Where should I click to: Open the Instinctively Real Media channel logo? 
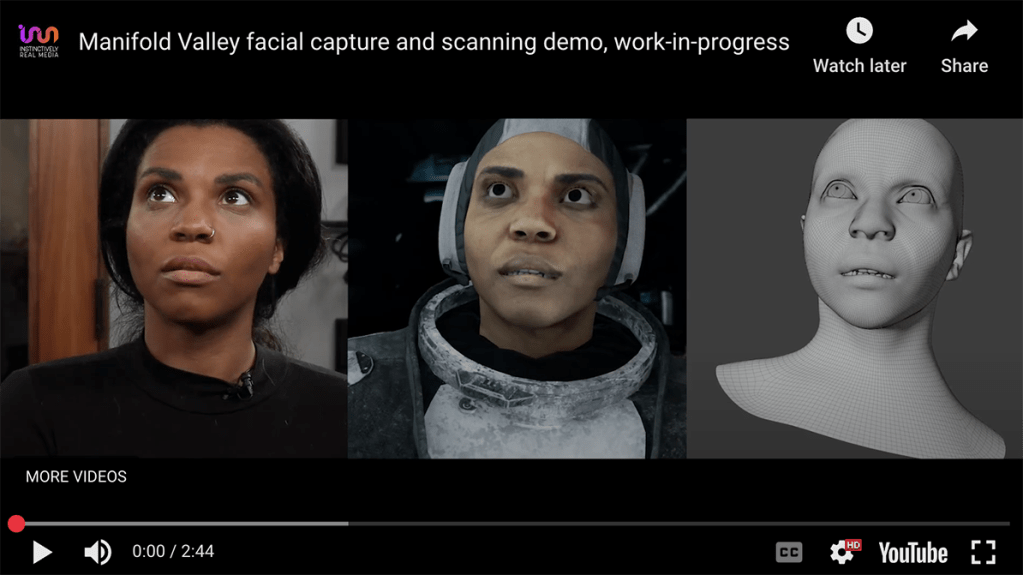point(38,41)
